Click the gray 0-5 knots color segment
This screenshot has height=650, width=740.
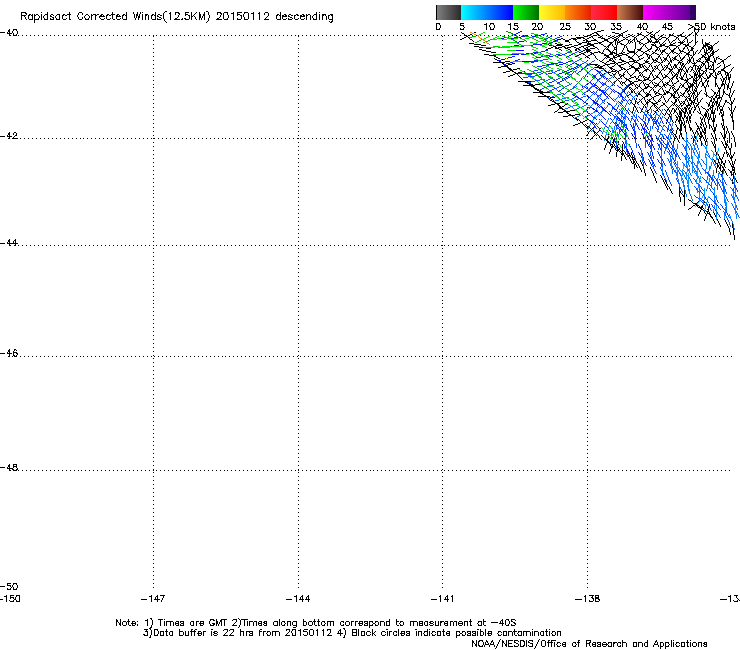(x=448, y=12)
